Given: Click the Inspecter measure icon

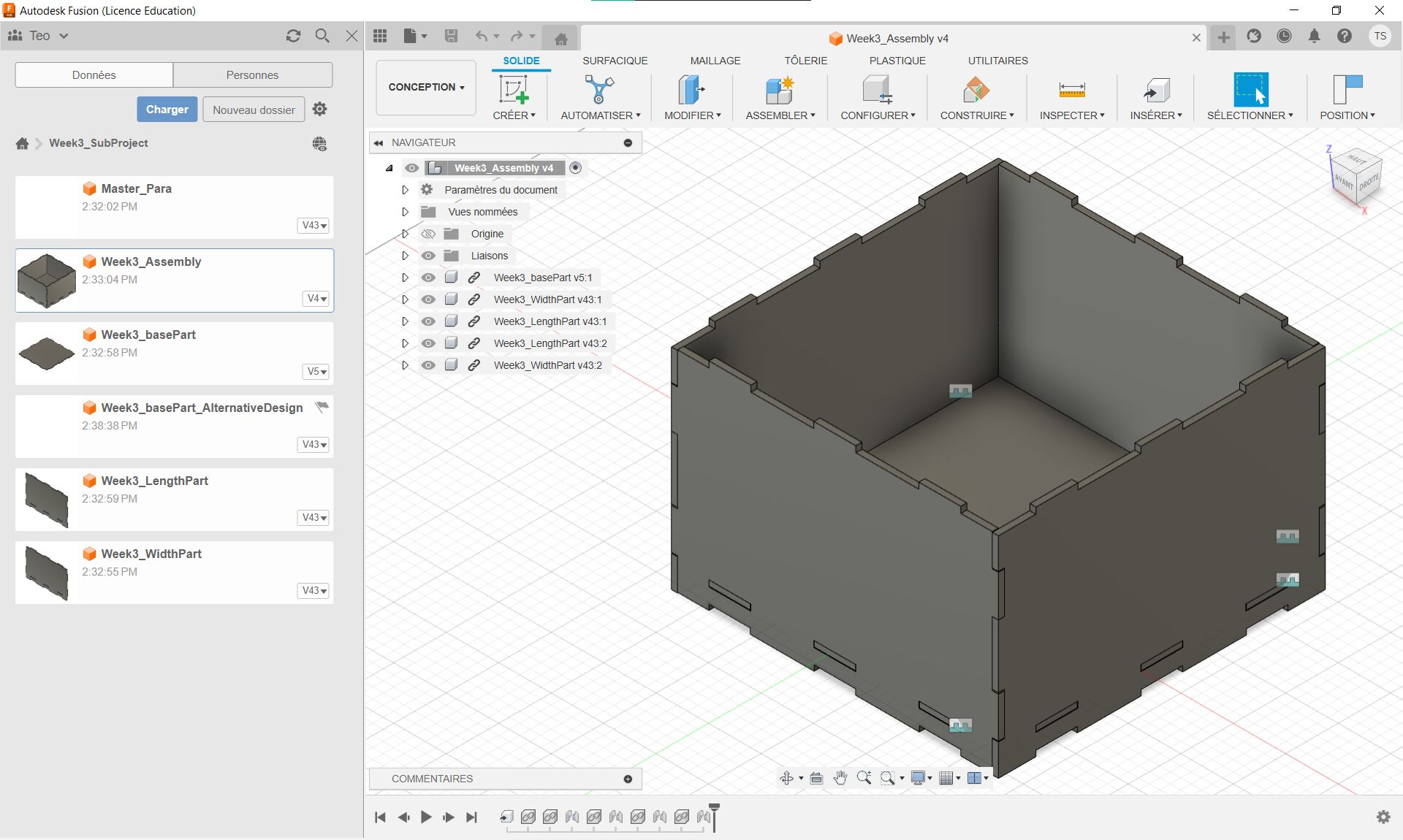Looking at the screenshot, I should click(1072, 90).
